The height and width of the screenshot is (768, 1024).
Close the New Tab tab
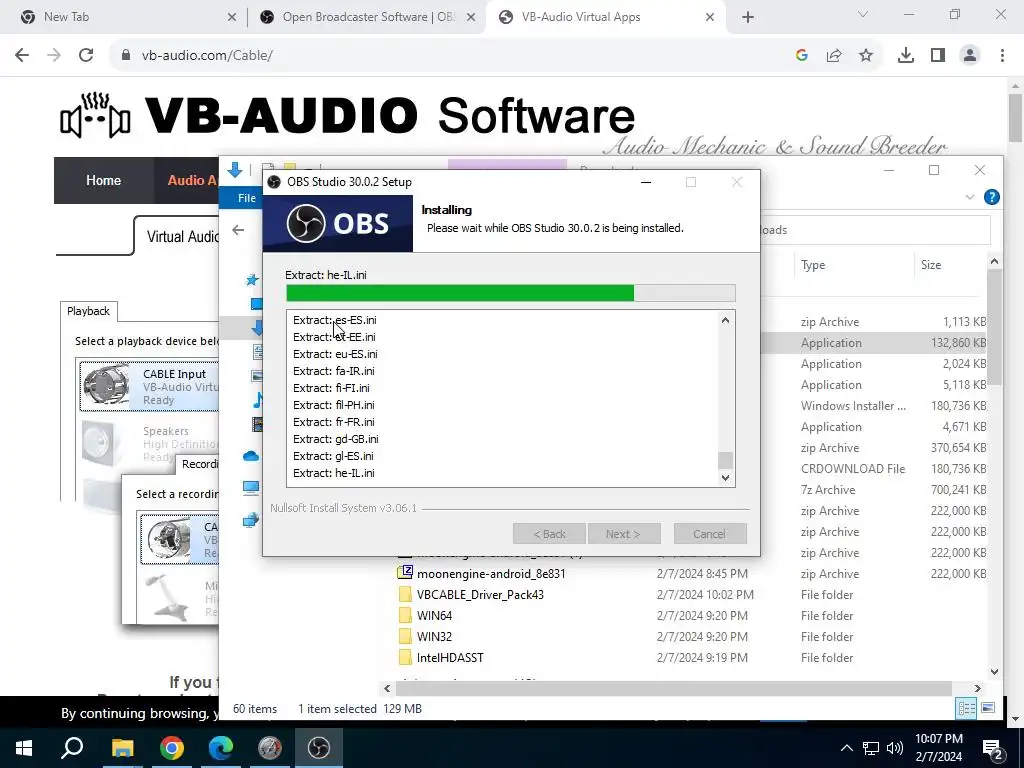pyautogui.click(x=232, y=18)
